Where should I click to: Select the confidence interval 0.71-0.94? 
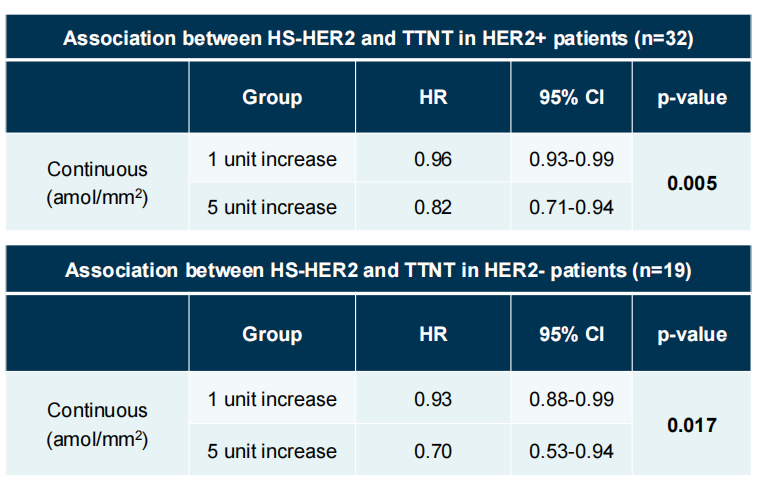(x=571, y=207)
